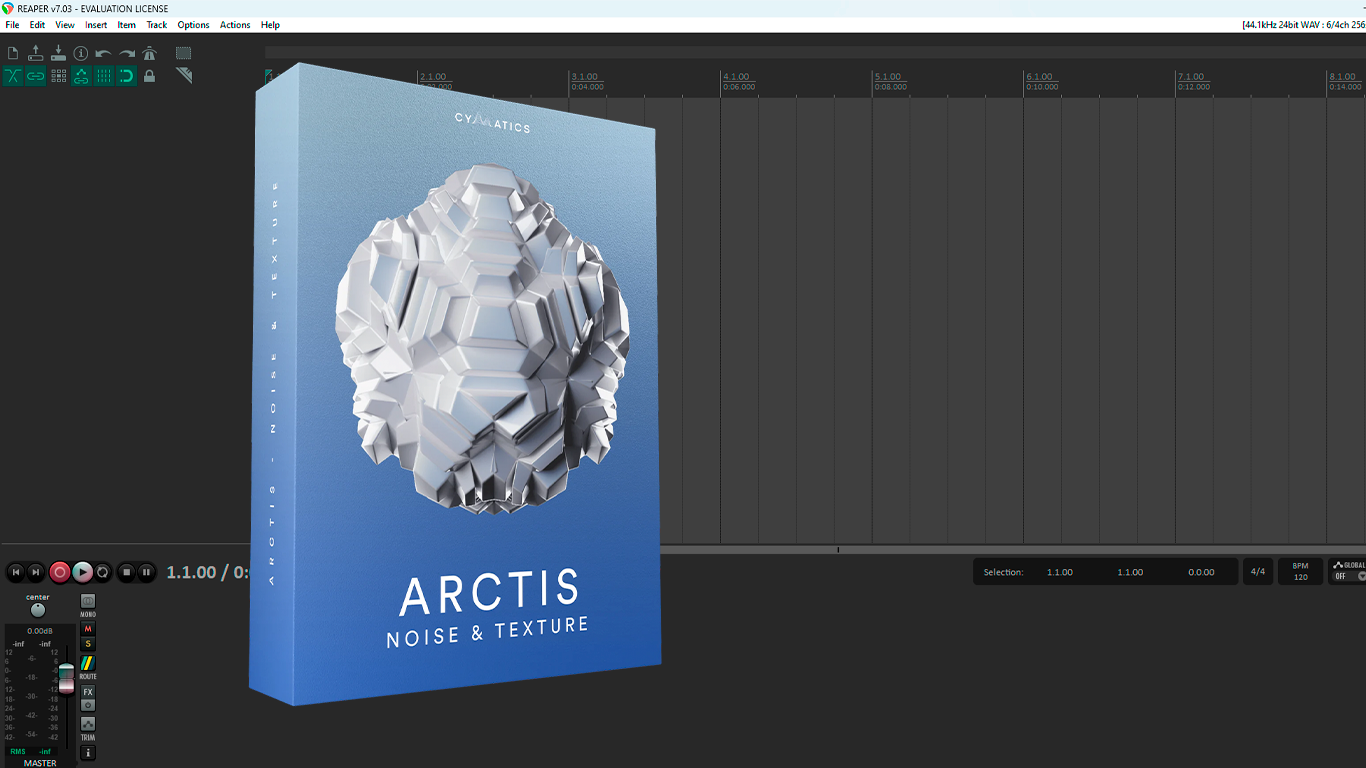Open Project Settings info icon in toolbar
The image size is (1366, 768).
pyautogui.click(x=81, y=53)
